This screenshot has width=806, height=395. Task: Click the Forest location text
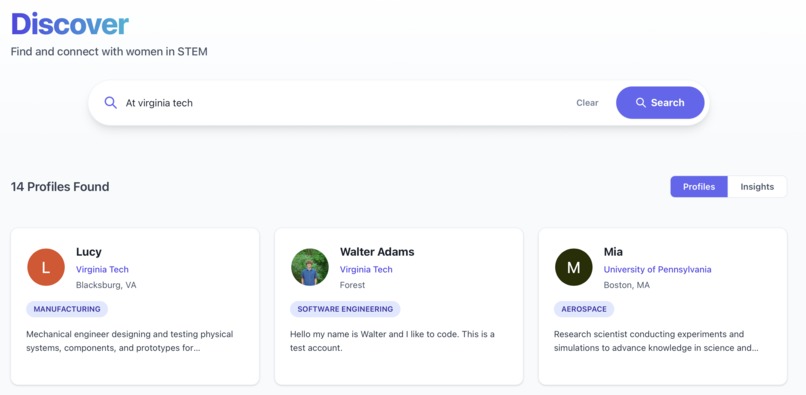352,285
